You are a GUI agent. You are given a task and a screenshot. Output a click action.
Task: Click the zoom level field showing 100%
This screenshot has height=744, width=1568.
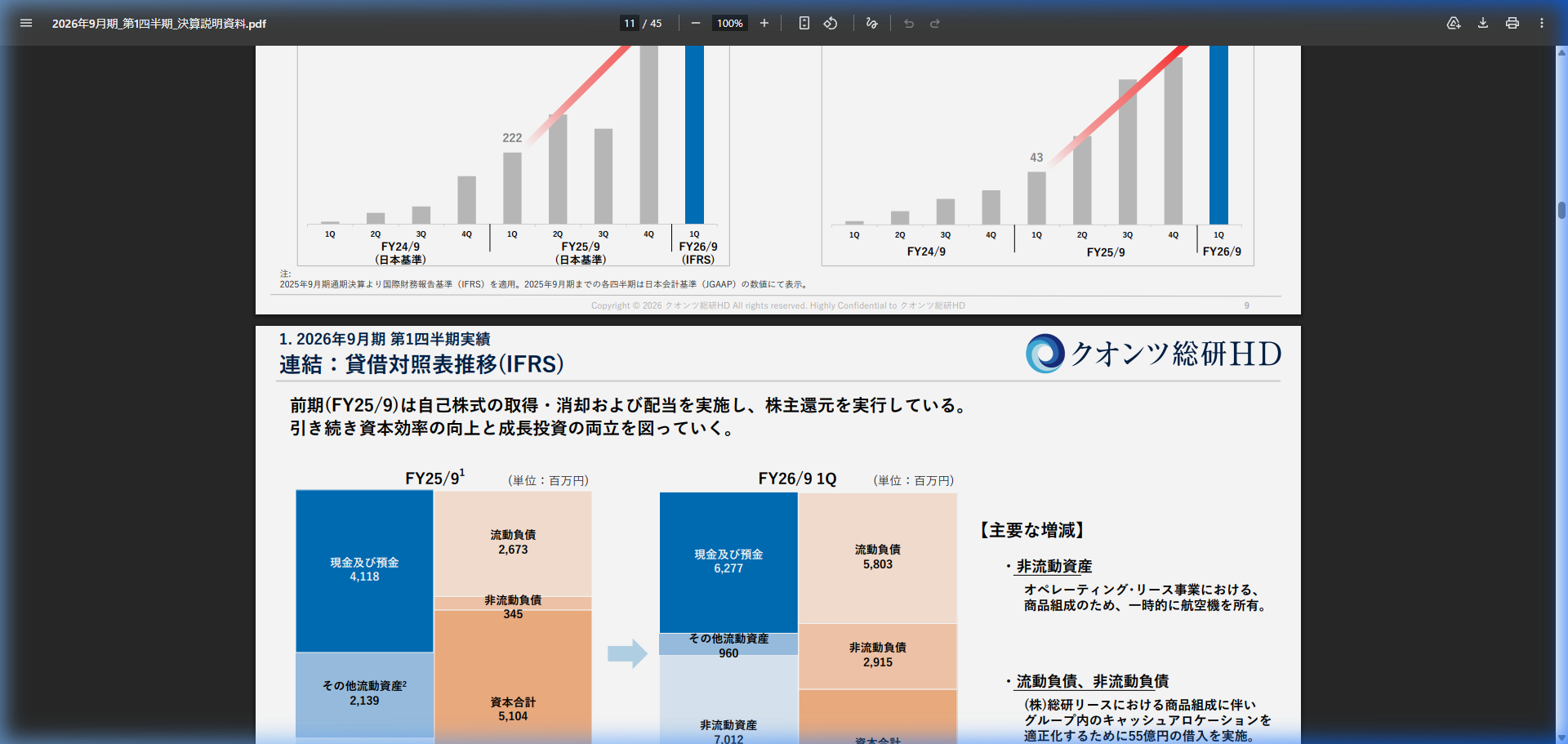coord(728,23)
